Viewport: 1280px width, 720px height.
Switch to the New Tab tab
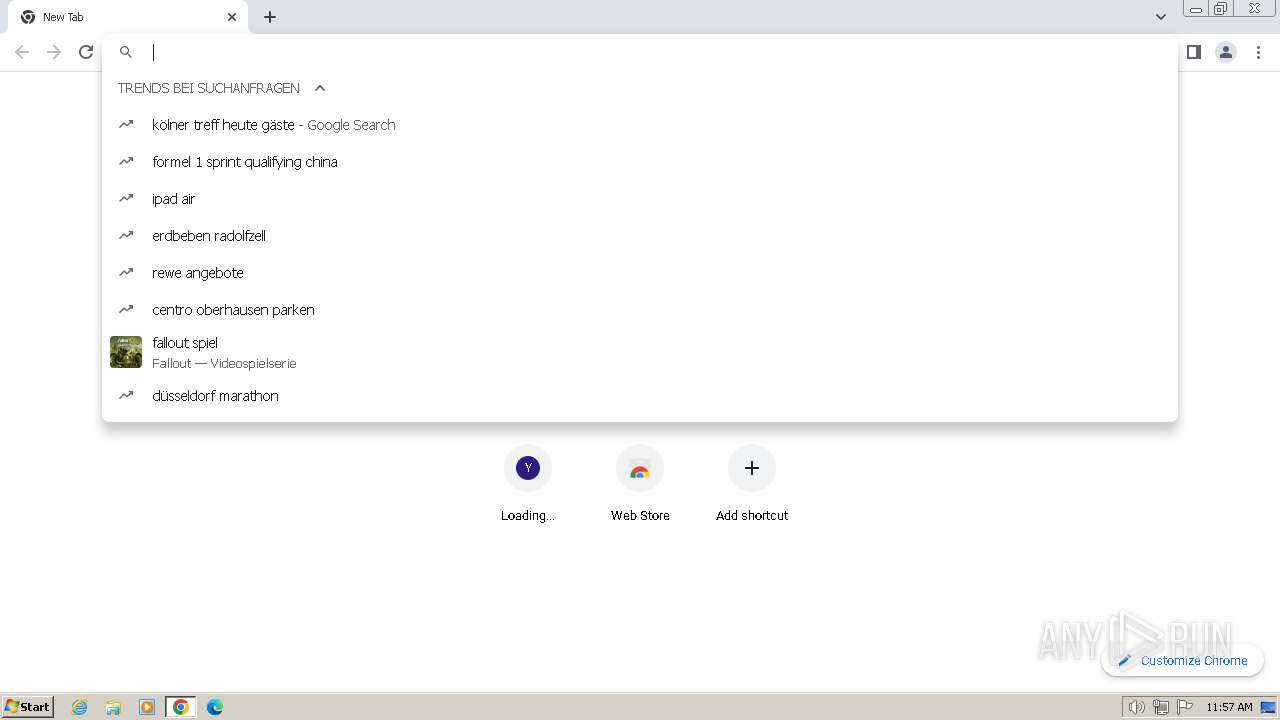pos(127,17)
